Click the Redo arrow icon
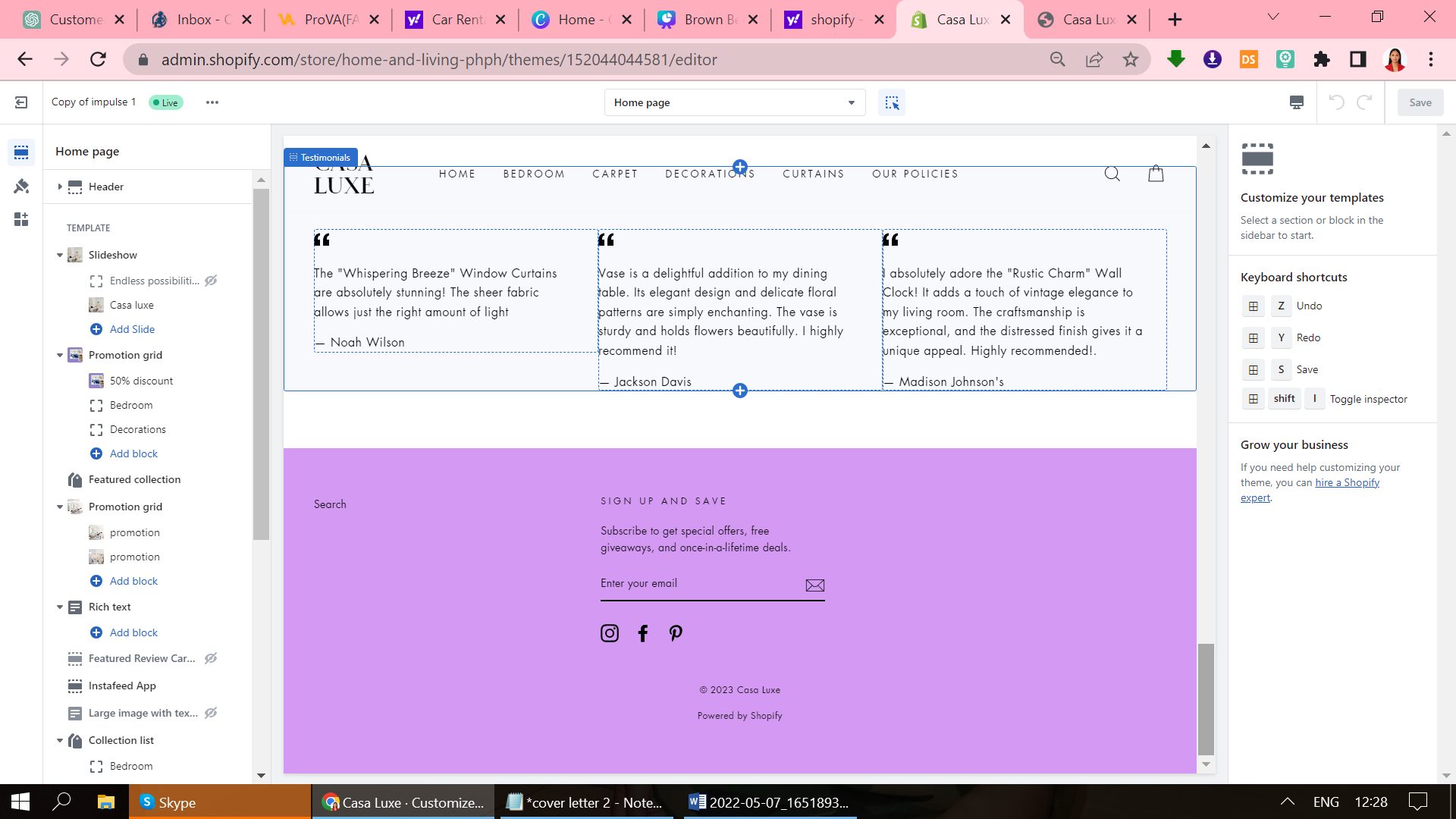Viewport: 1456px width, 819px height. (1364, 102)
